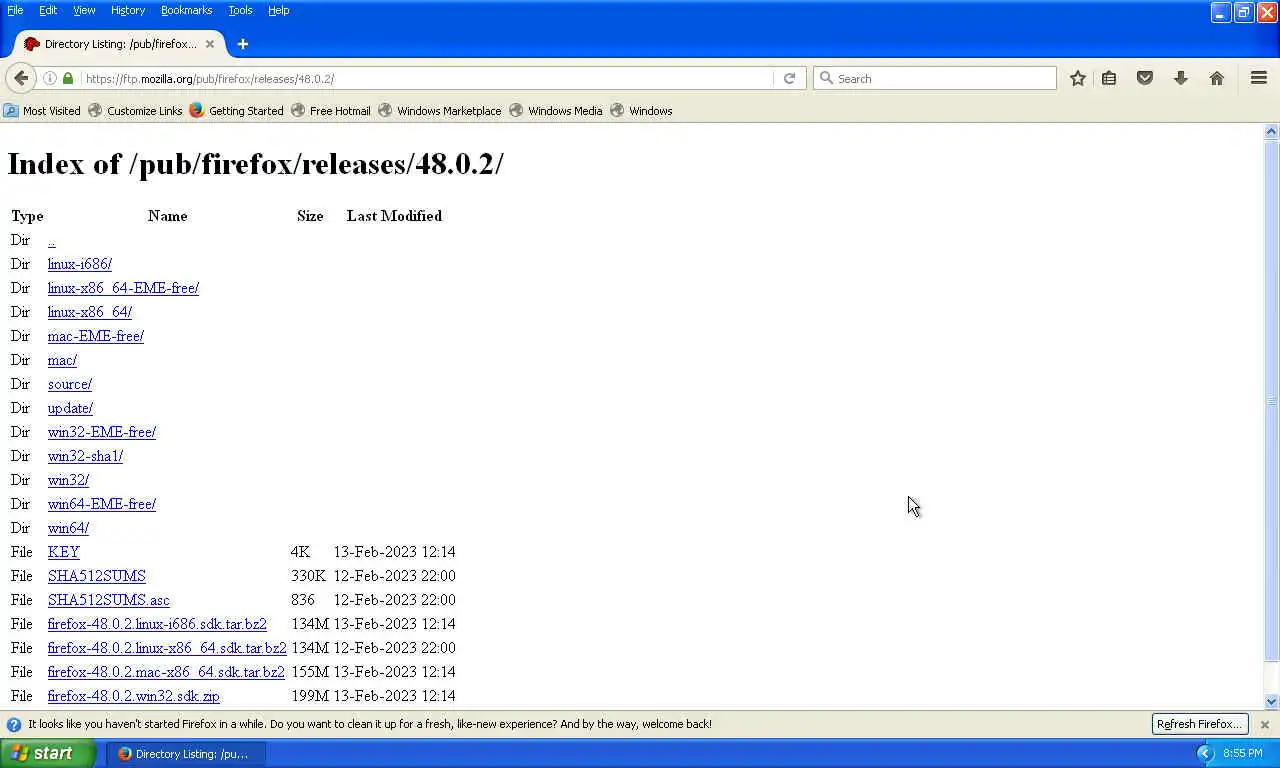Image resolution: width=1280 pixels, height=768 pixels.
Task: Click Directory Listing taskbar button
Action: (186, 754)
